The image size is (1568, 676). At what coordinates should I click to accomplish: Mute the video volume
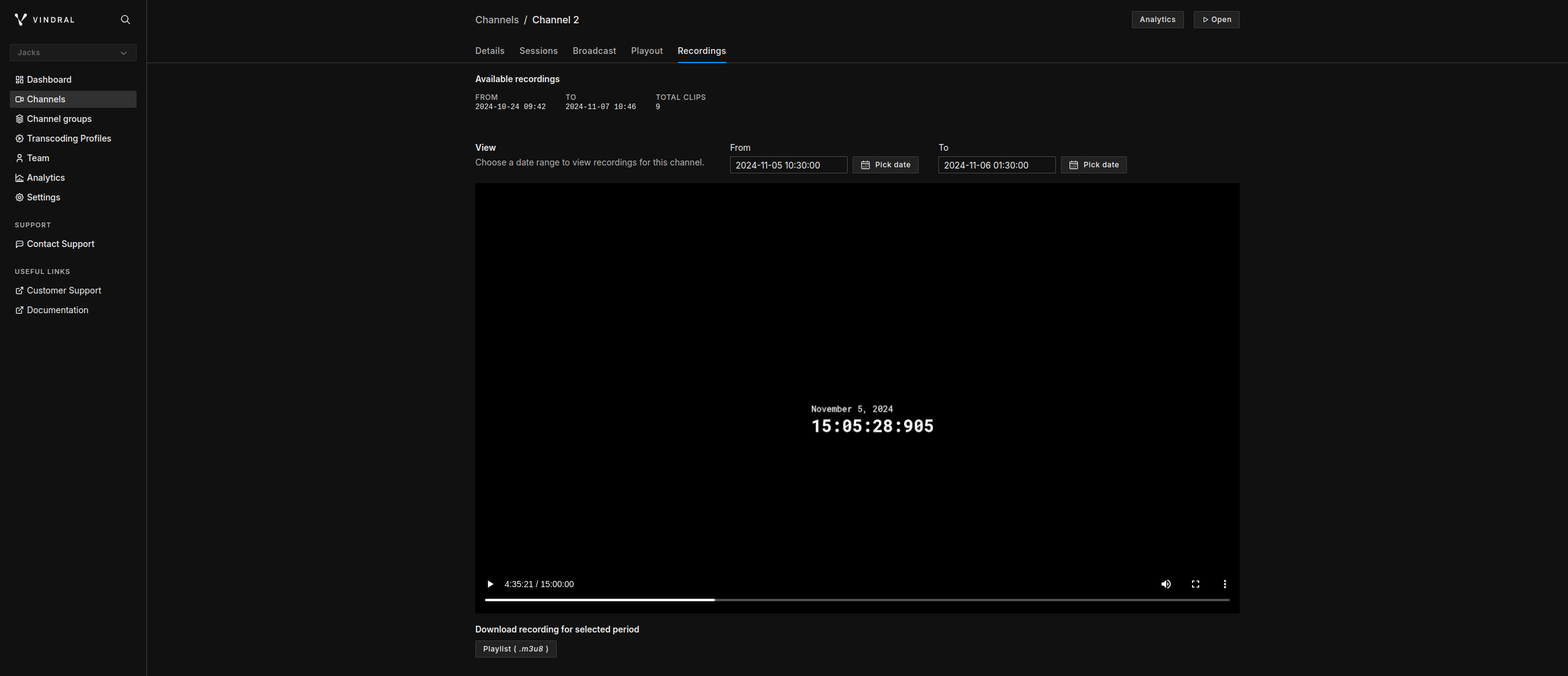(1166, 584)
